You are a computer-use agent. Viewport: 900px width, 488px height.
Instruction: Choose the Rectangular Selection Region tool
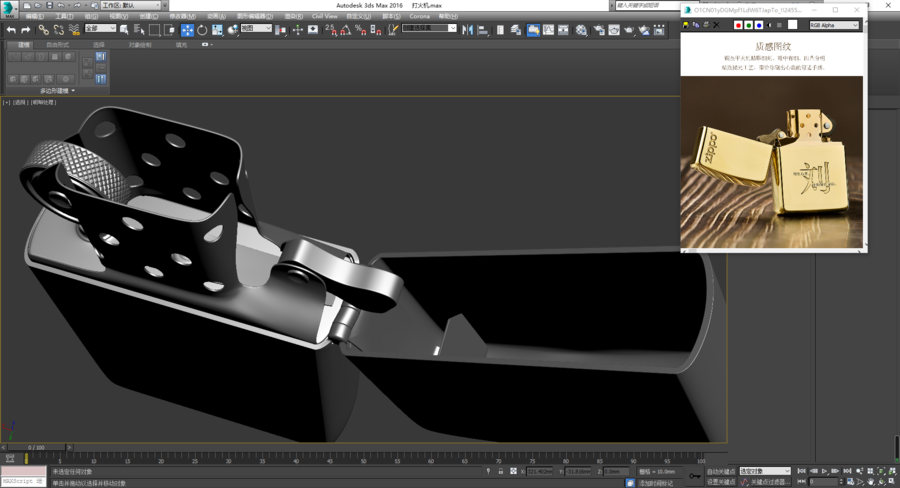(154, 30)
